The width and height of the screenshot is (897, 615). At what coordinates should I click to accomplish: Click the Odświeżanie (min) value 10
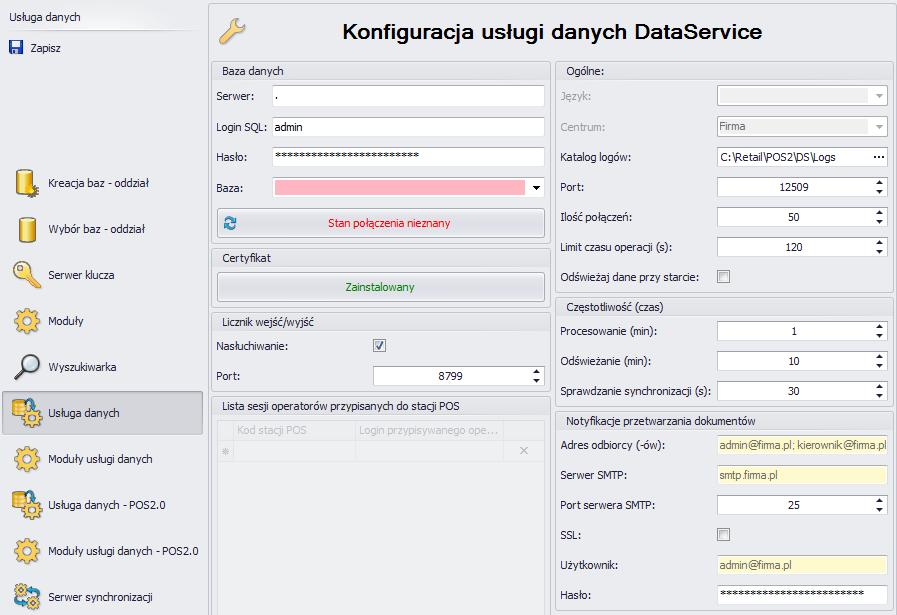pos(795,361)
